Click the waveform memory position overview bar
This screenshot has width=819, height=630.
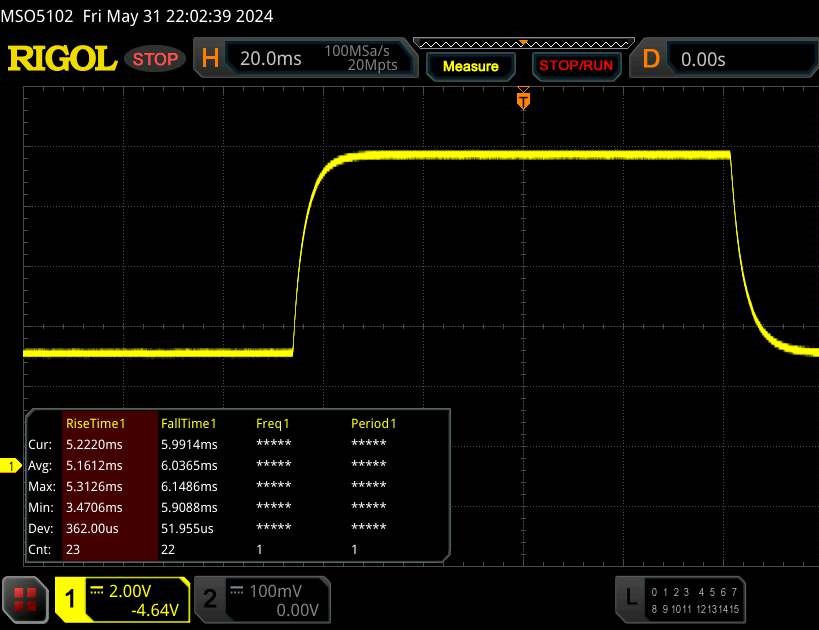(522, 43)
